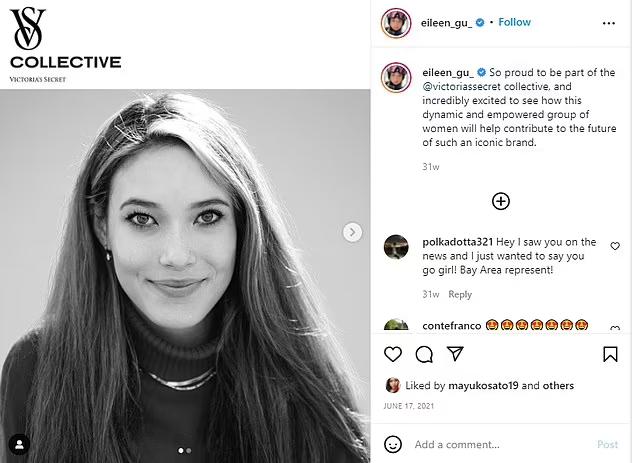Follow eileen_gu_ account

point(514,22)
